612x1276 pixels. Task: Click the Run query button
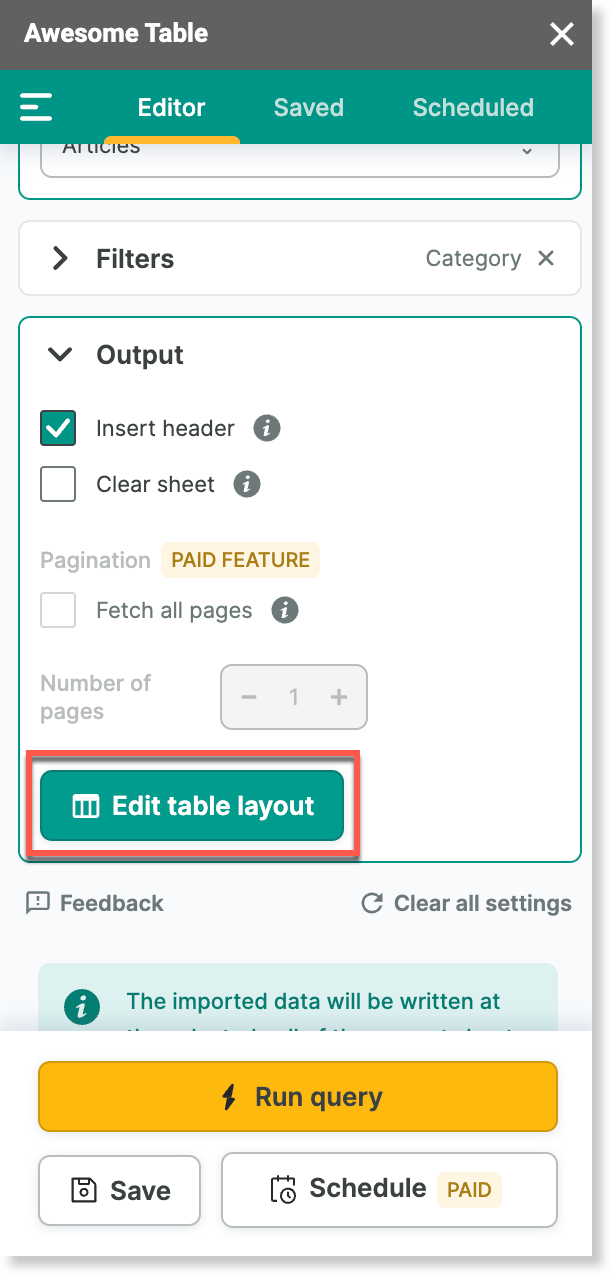pos(298,1097)
